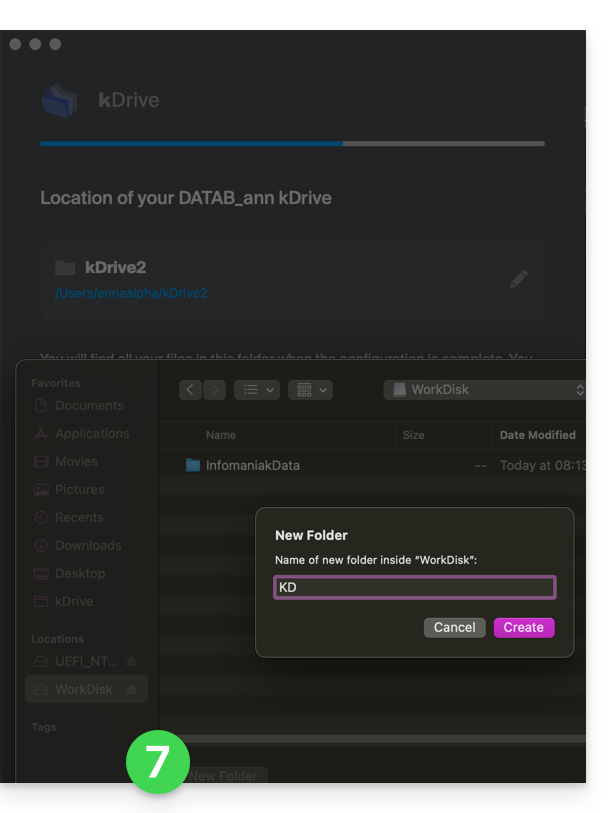Viewport: 616px width, 813px height.
Task: Click the back navigation arrow
Action: pyautogui.click(x=191, y=390)
